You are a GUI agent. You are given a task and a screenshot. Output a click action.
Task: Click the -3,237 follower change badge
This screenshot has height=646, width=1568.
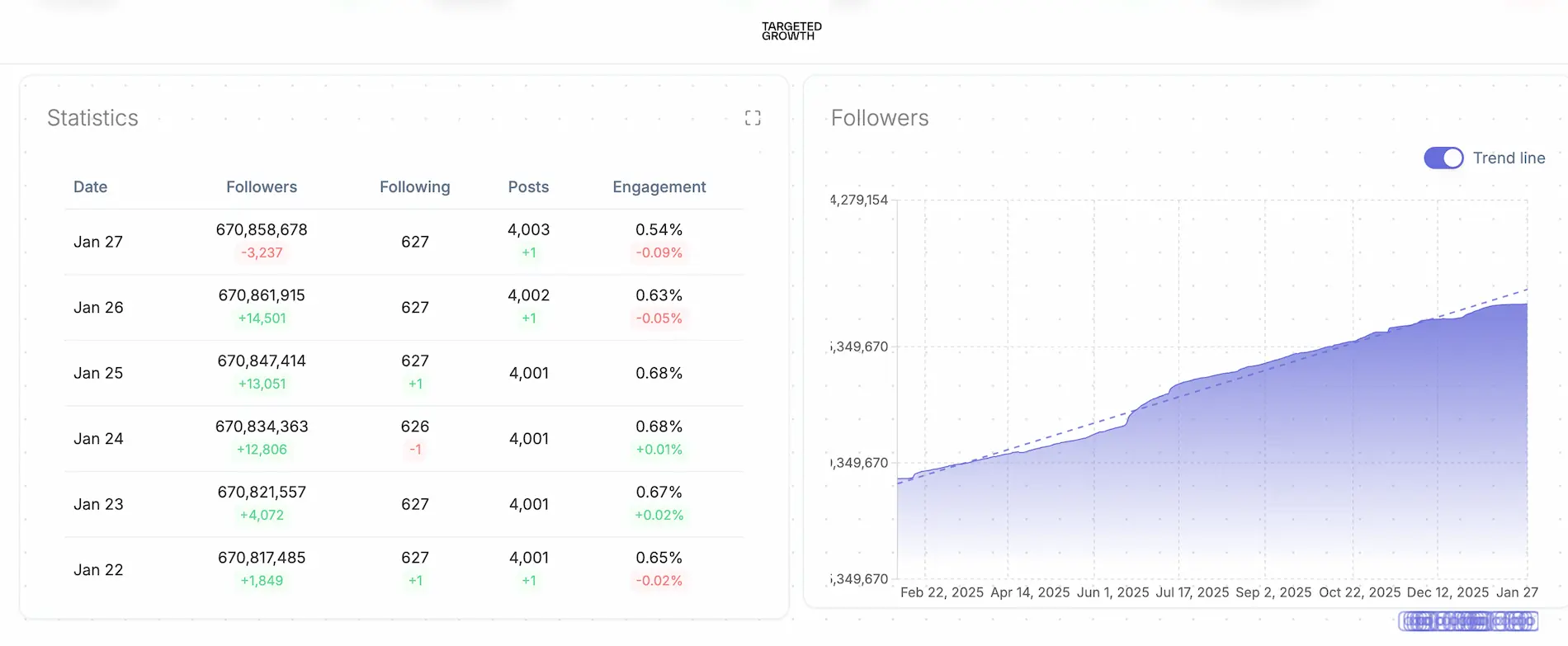point(262,252)
